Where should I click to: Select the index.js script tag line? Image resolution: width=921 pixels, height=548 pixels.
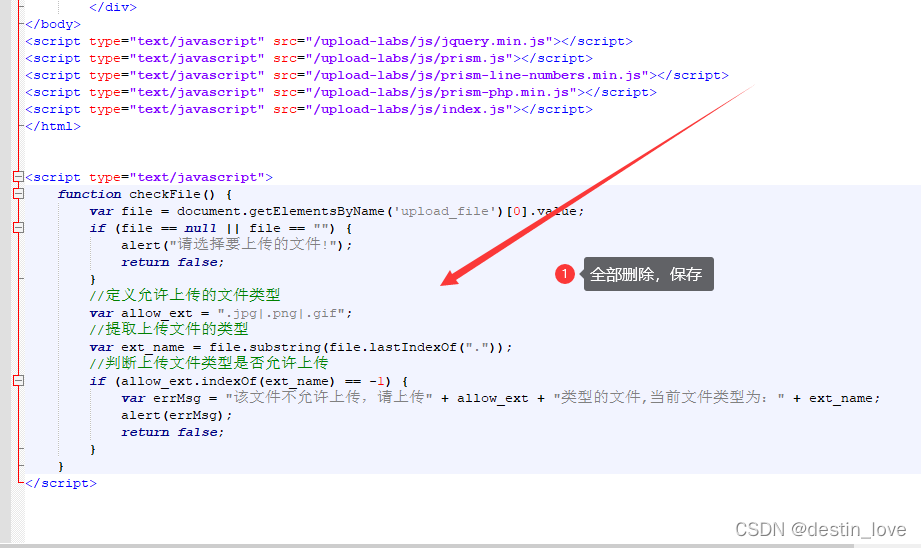pos(309,109)
